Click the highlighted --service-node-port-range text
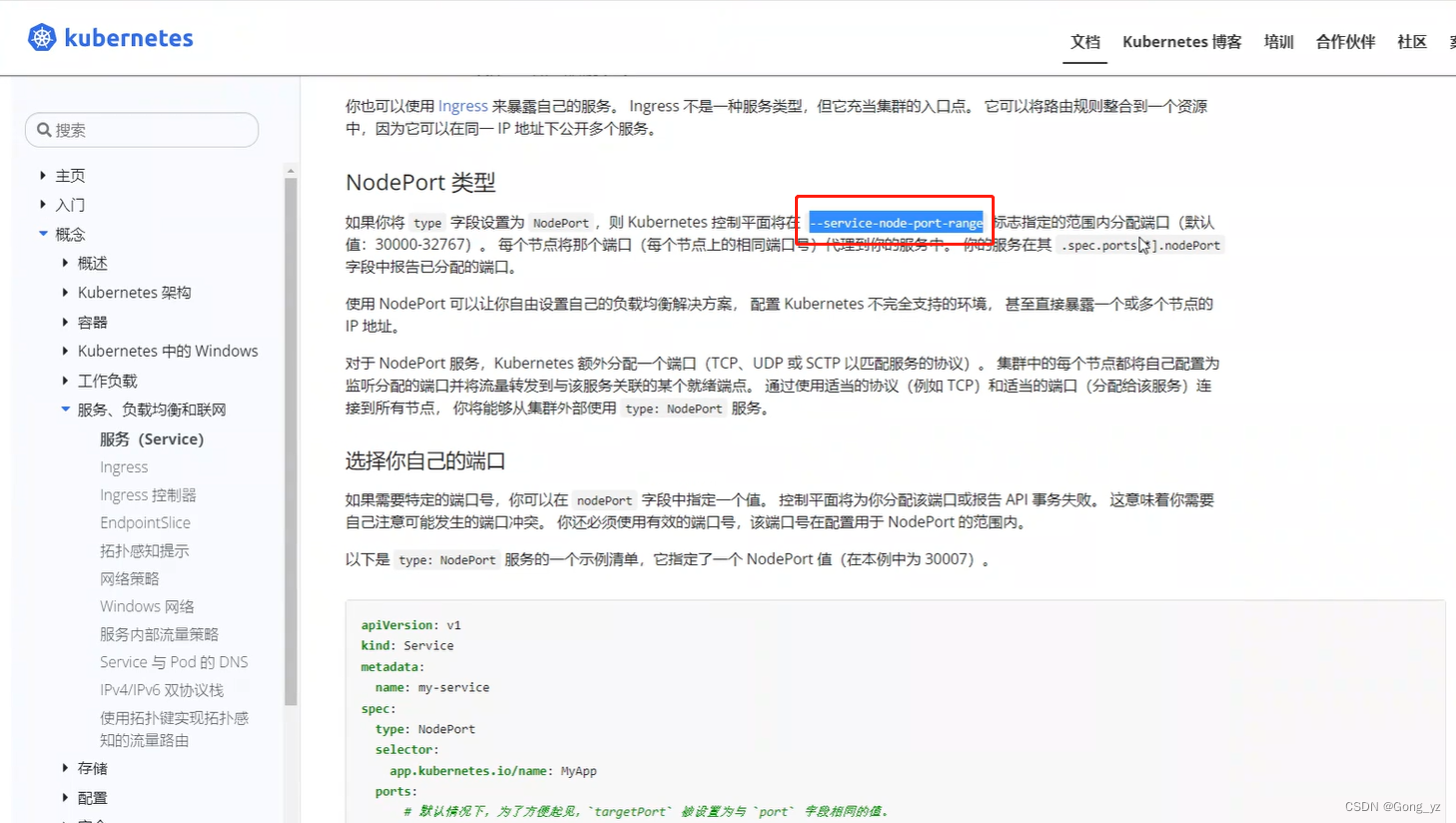 tap(896, 223)
